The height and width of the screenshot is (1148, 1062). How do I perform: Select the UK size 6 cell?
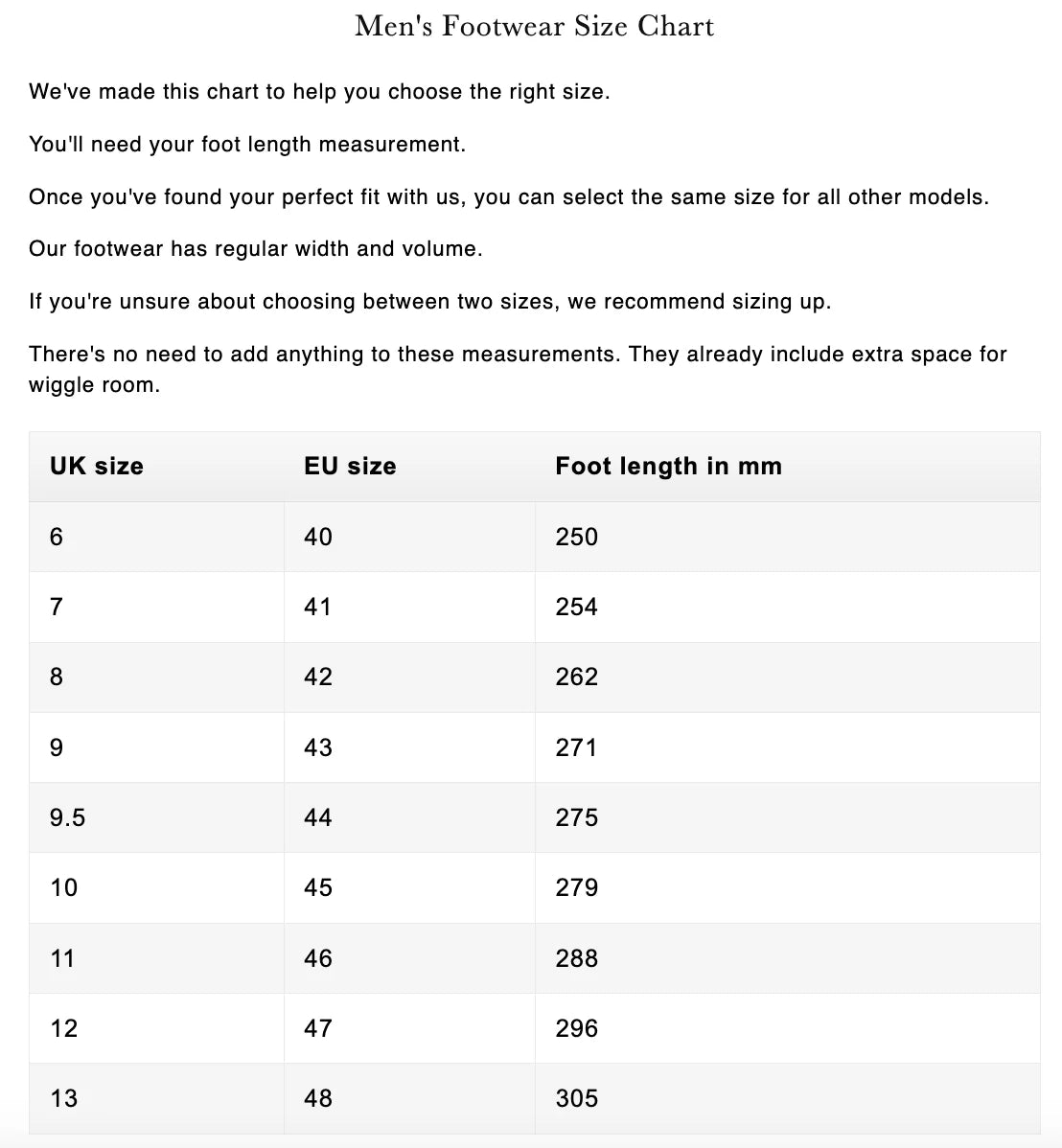(x=57, y=537)
